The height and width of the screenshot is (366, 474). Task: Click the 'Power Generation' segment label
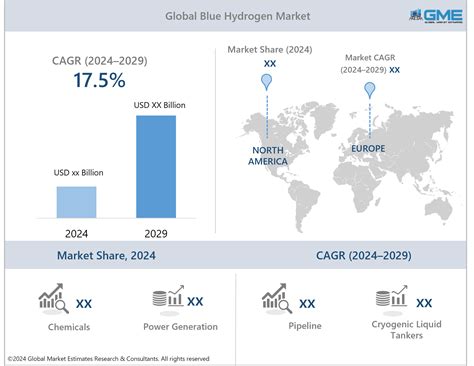coord(180,327)
